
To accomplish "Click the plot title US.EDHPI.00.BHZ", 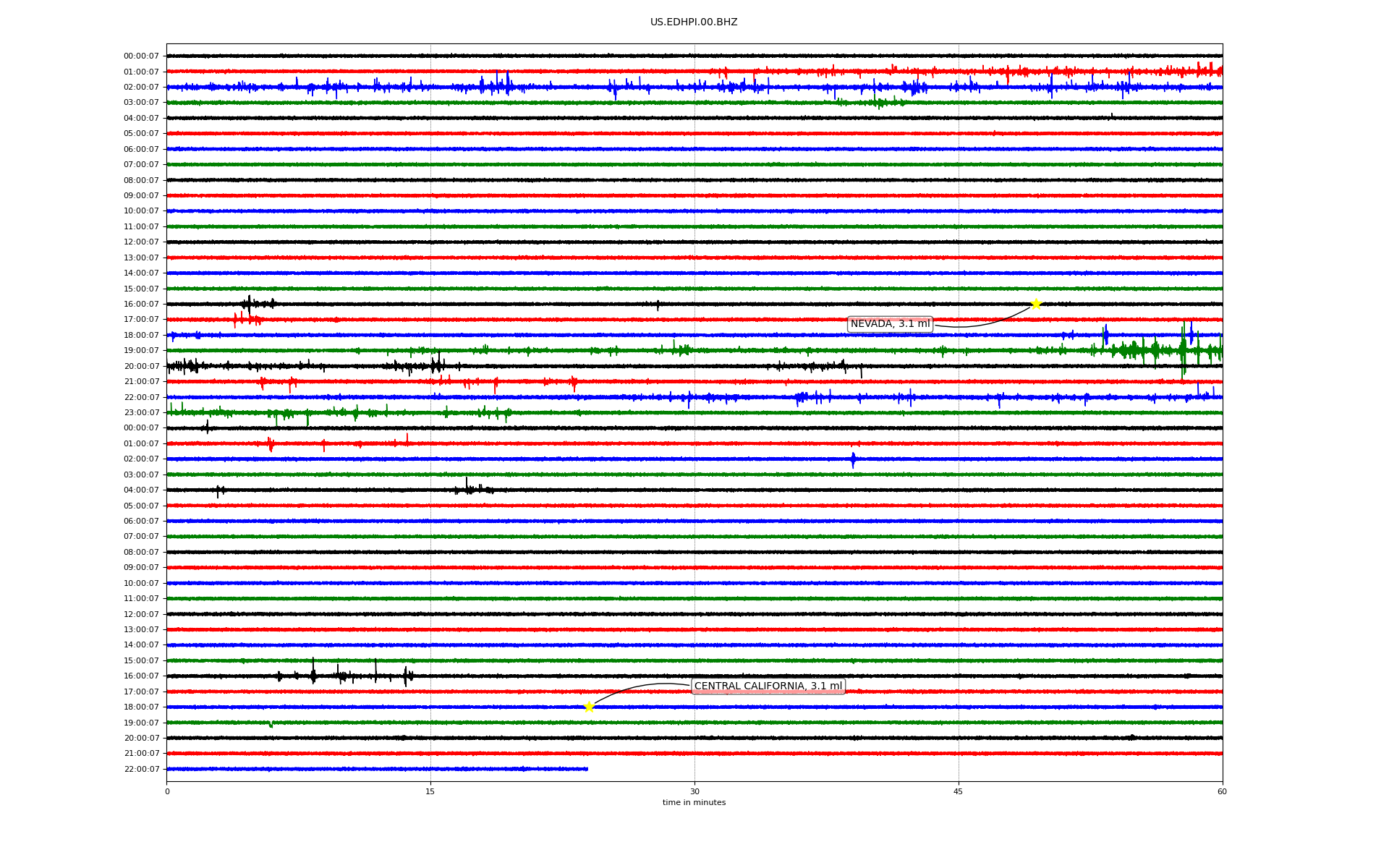I will coord(694,22).
